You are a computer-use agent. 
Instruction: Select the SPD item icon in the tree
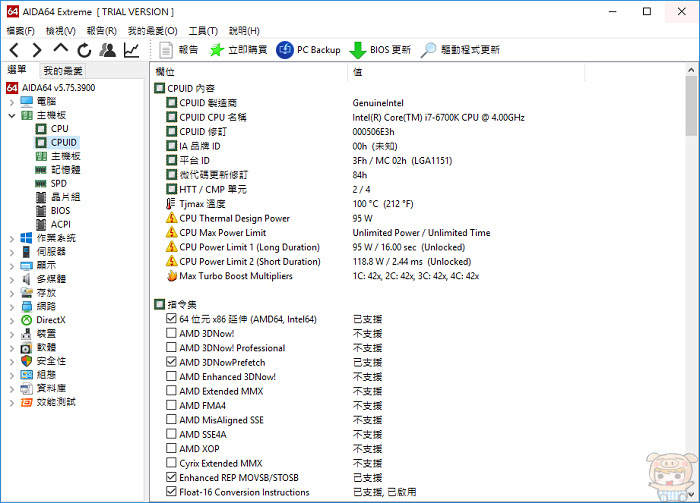[x=41, y=183]
